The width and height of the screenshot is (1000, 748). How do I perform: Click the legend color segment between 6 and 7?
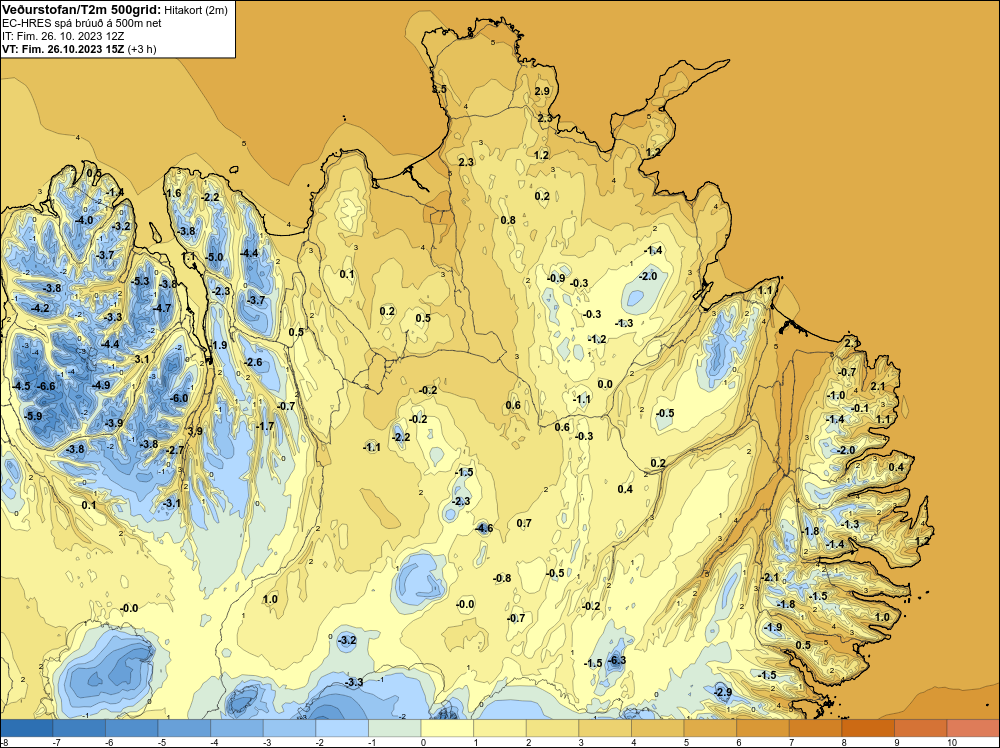[x=763, y=728]
